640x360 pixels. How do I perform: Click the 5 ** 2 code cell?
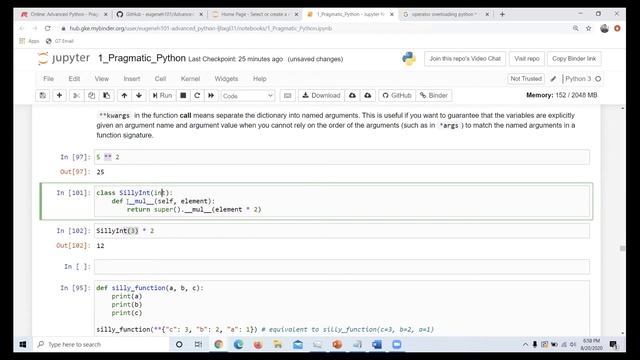pos(342,157)
